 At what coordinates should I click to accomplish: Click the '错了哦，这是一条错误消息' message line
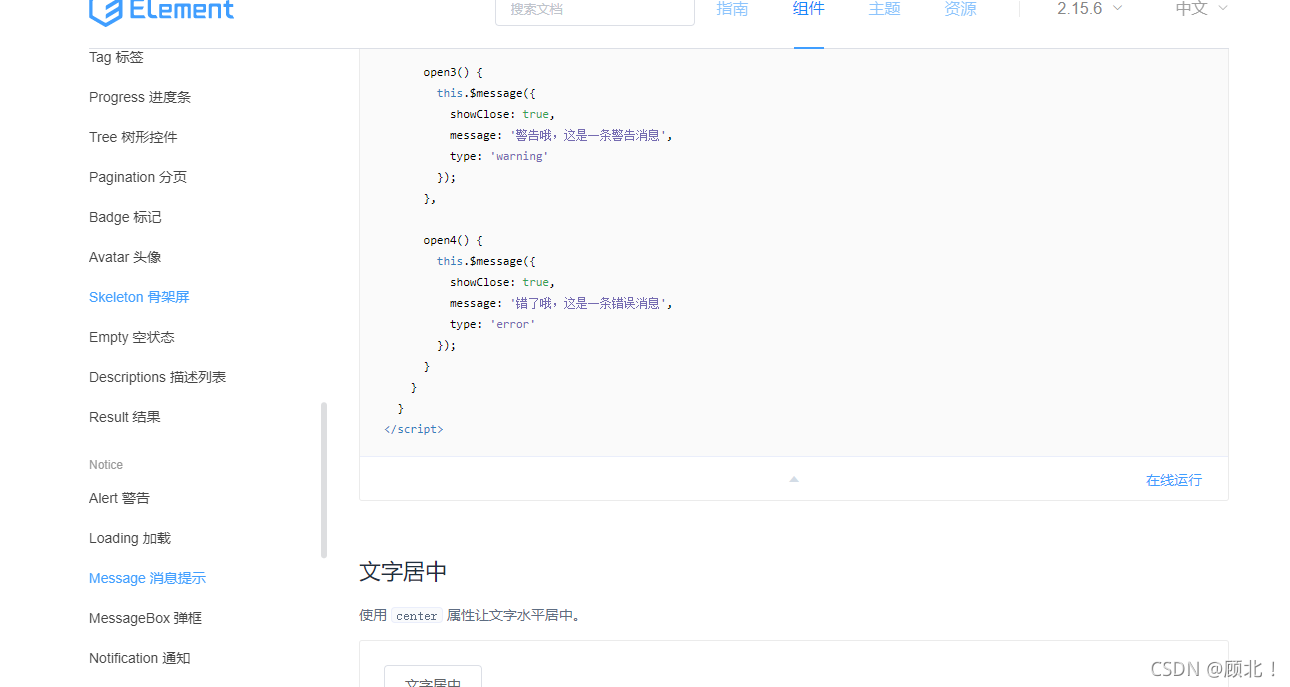click(561, 303)
